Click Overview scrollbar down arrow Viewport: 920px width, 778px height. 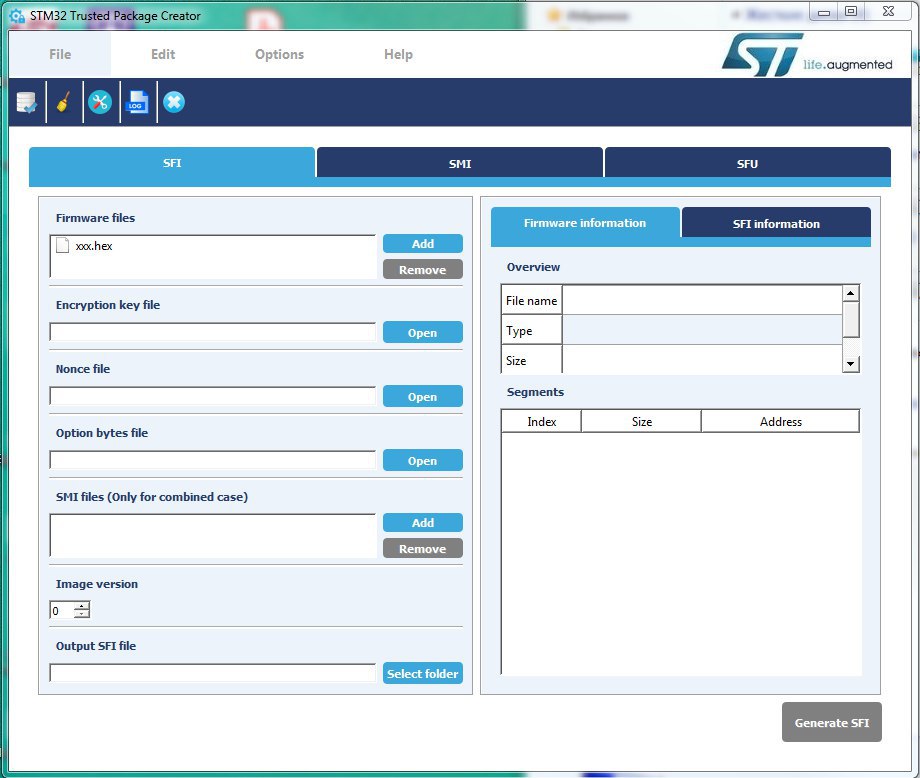(x=851, y=364)
